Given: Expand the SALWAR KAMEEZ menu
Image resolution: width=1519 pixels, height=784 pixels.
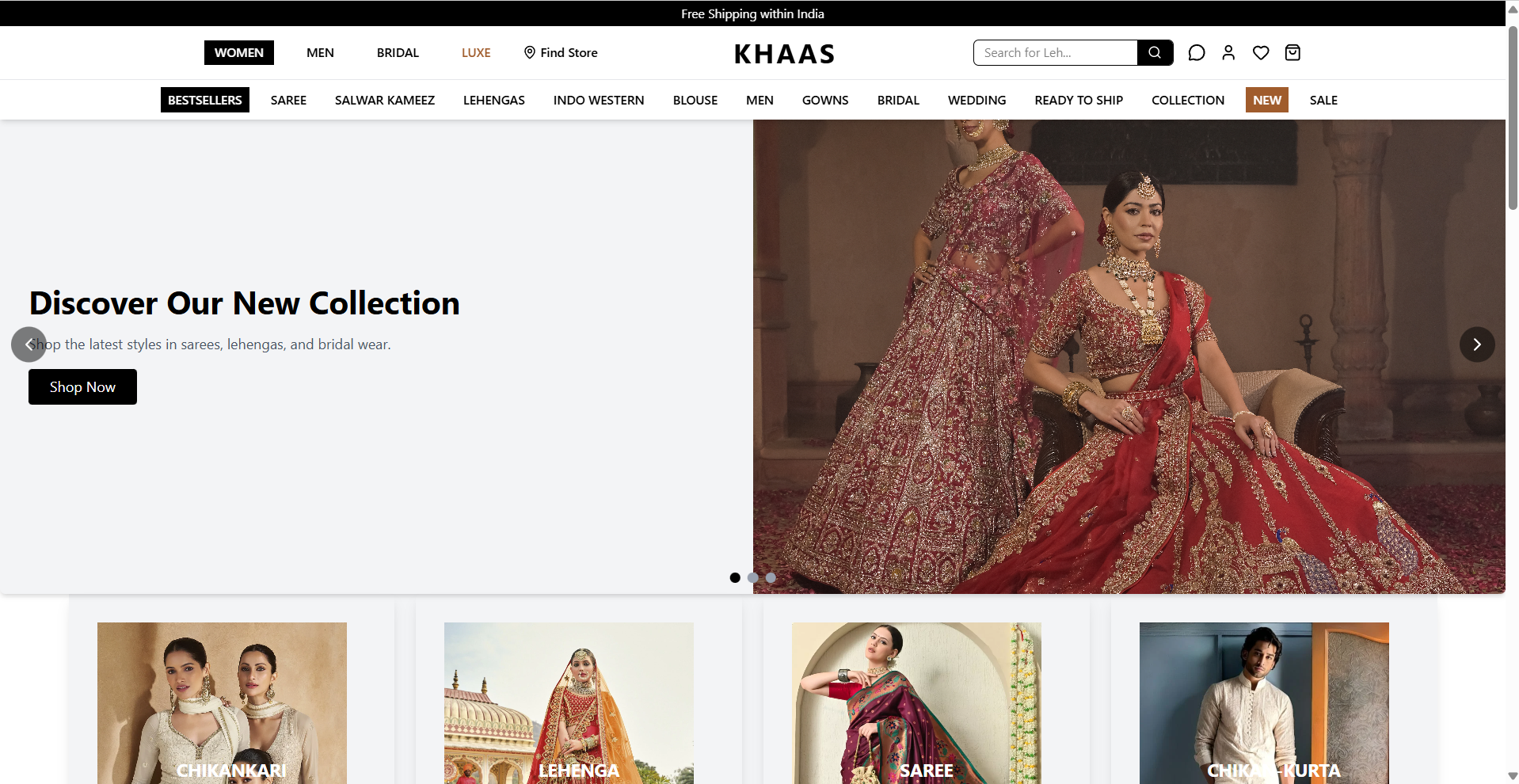Looking at the screenshot, I should 384,101.
